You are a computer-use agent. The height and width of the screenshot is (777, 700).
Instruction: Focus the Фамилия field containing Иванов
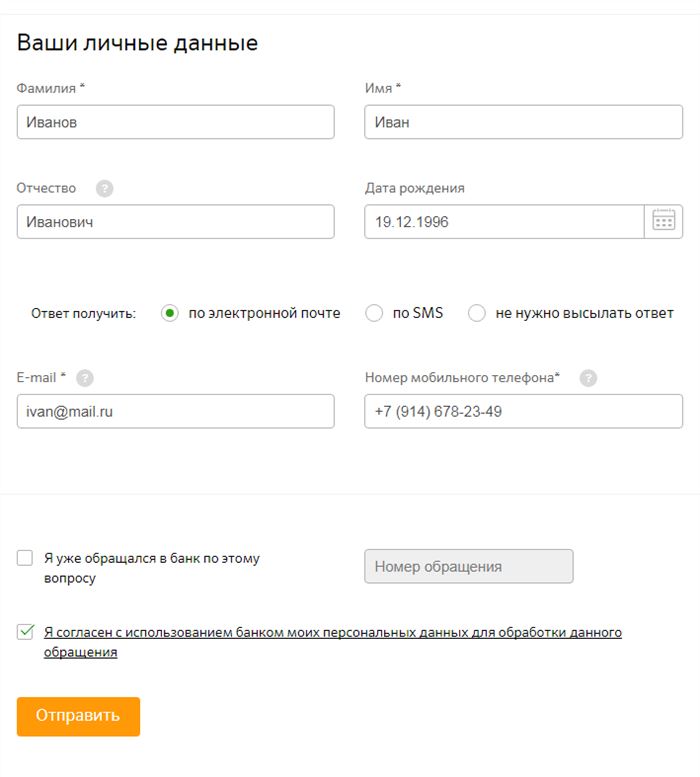point(175,122)
